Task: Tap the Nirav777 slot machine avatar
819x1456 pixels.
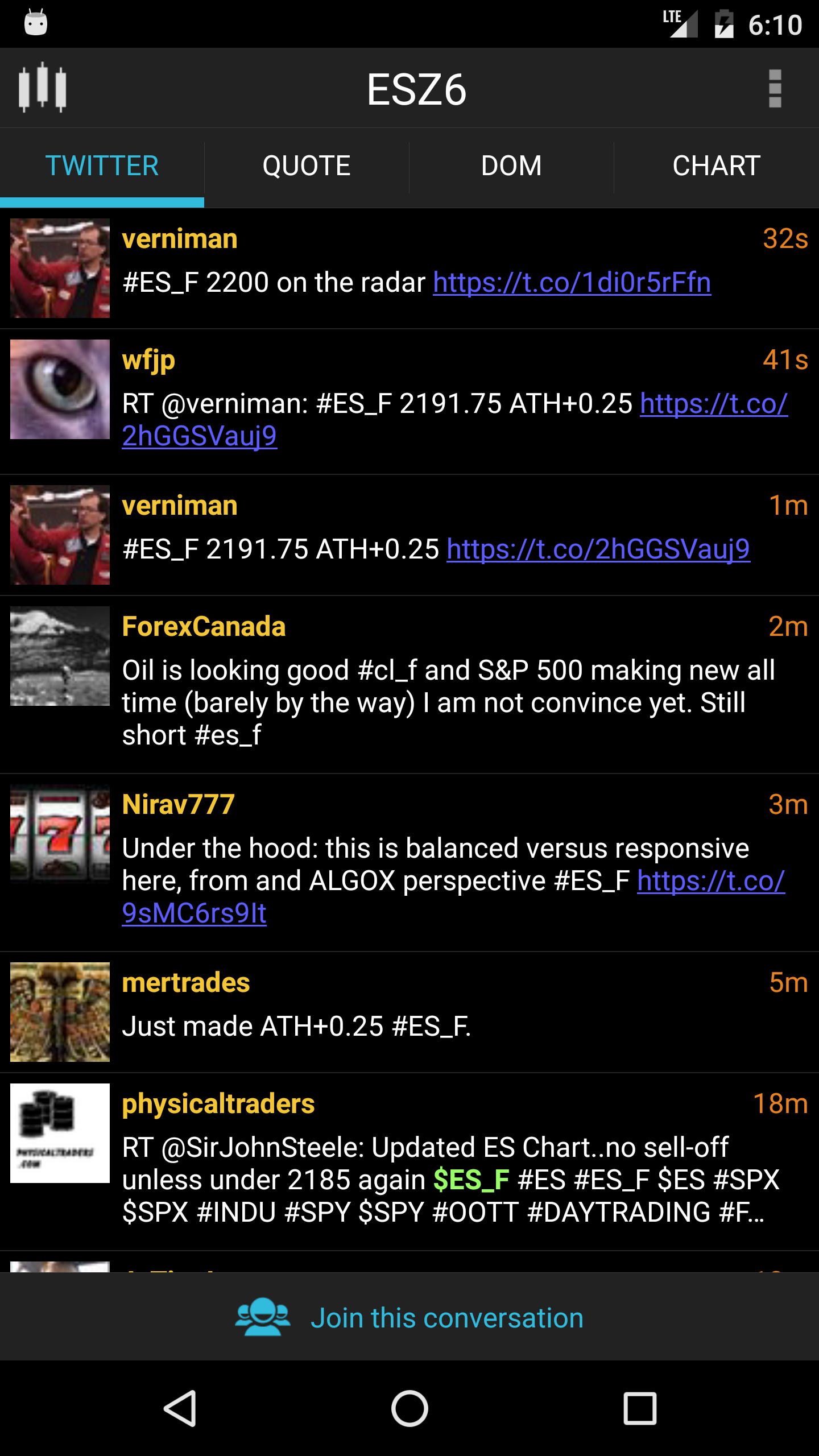Action: click(60, 834)
